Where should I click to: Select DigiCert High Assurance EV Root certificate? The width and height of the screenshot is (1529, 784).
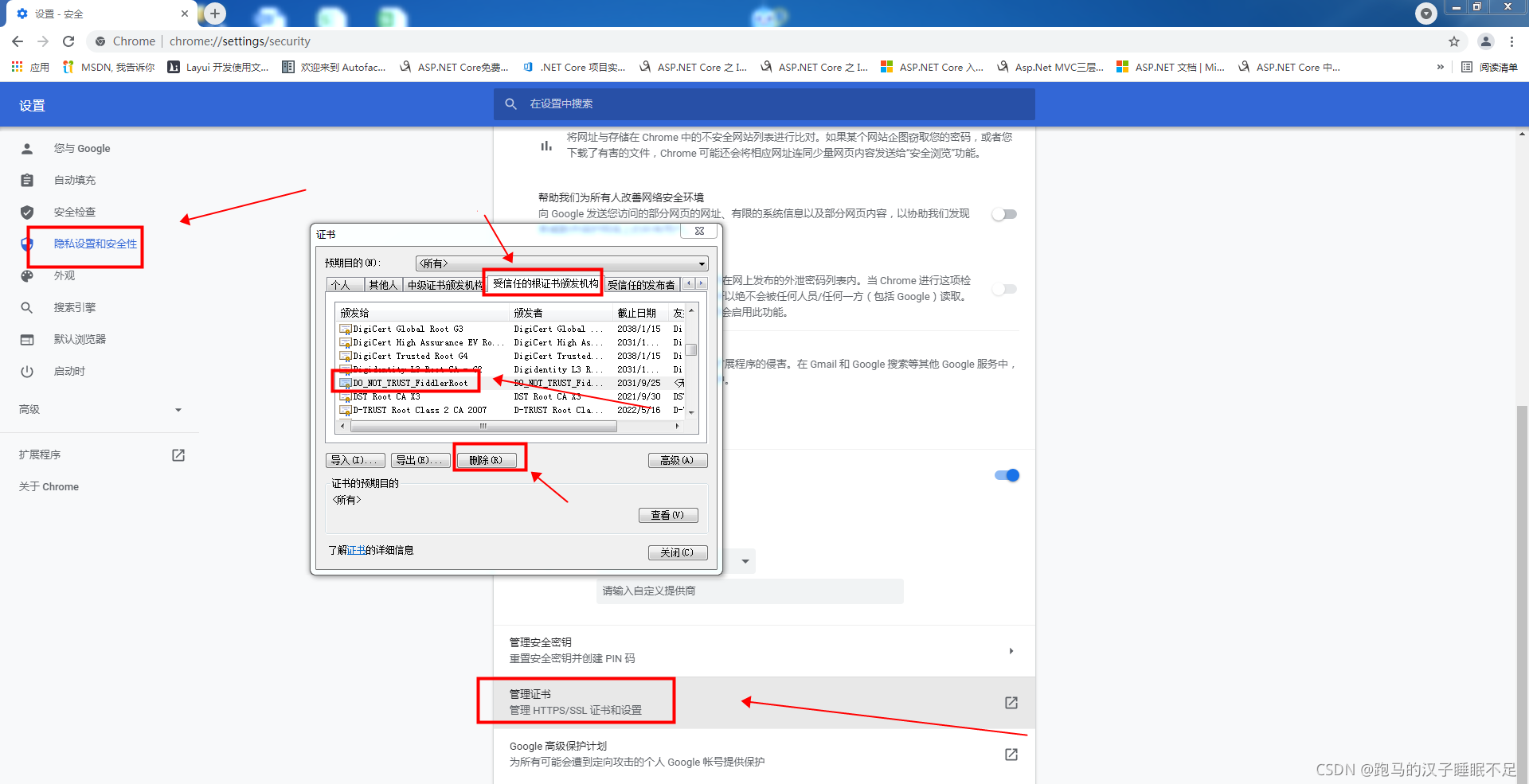pyautogui.click(x=422, y=342)
